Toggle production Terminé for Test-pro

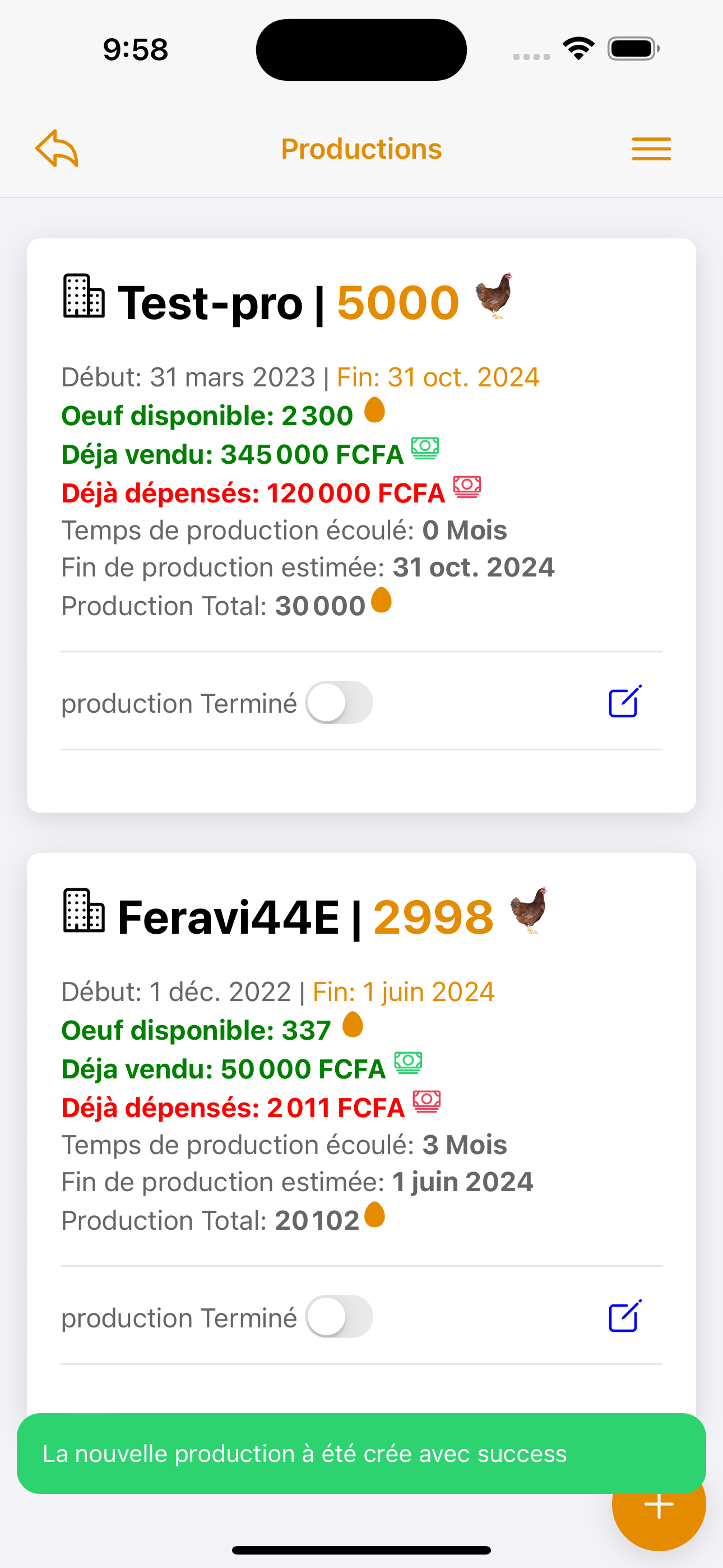pos(339,703)
